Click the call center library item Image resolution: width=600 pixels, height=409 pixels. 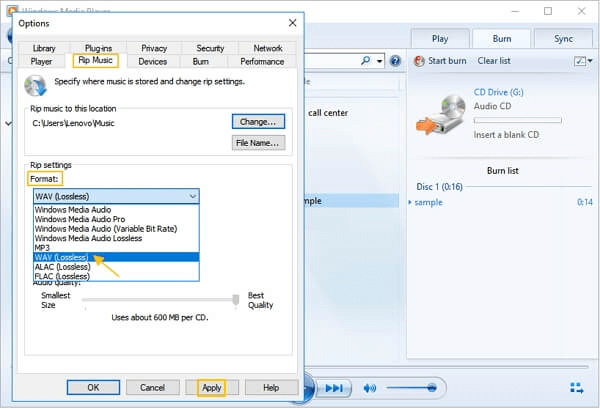tap(328, 113)
